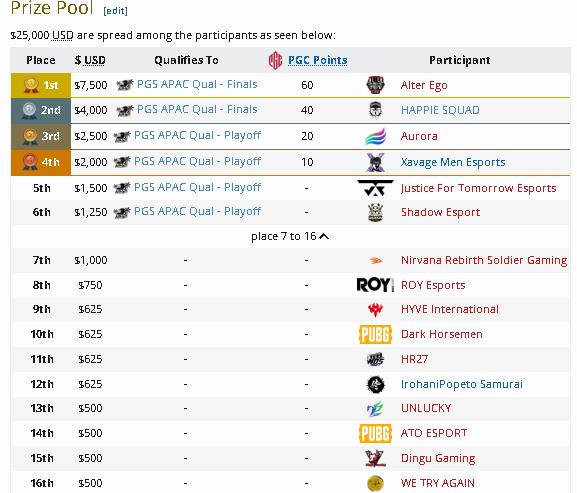Screen dimensions: 577x493
Task: Open PGS APAC Qual - Finals for 2nd
Action: click(197, 109)
